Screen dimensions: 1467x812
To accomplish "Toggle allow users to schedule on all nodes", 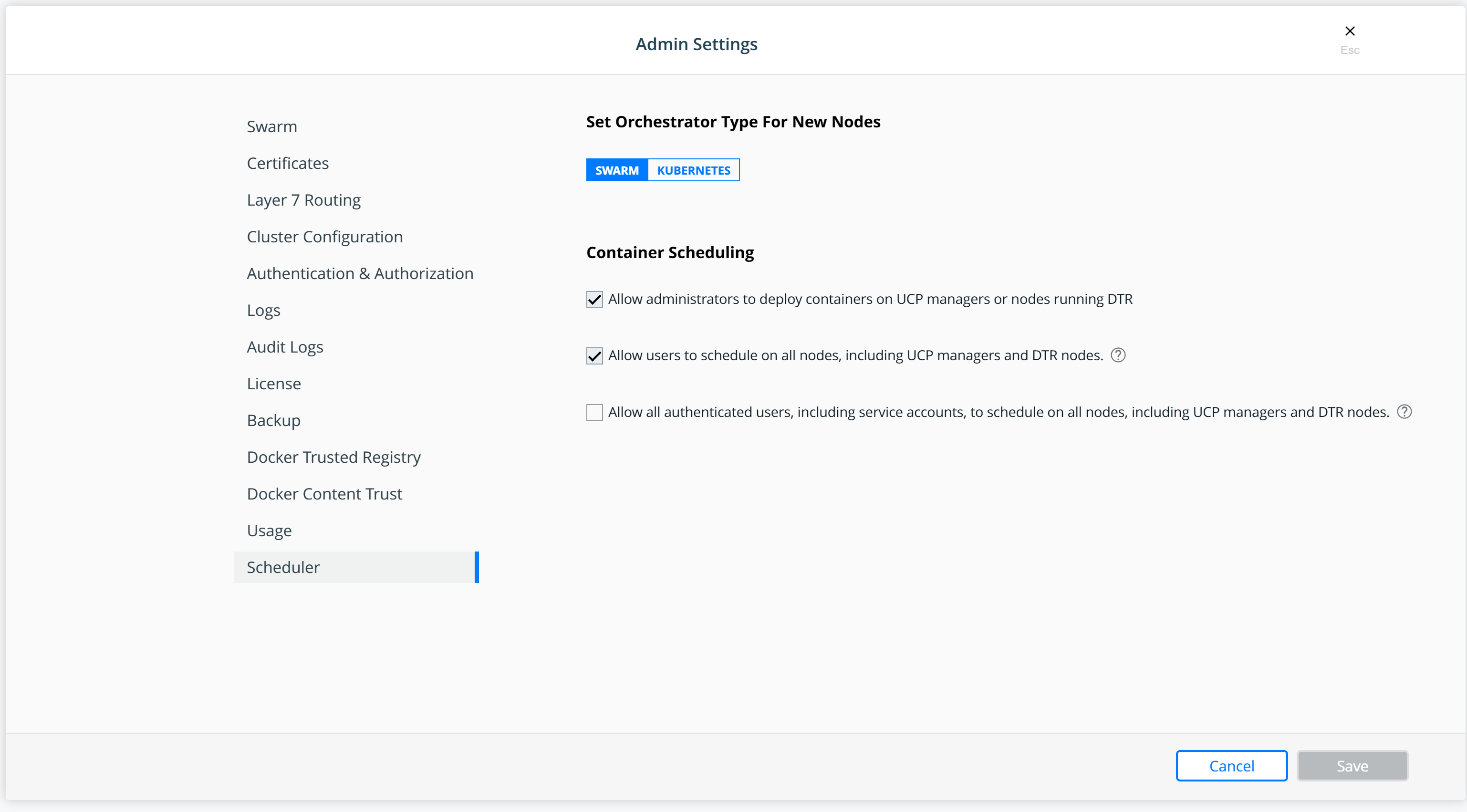I will click(x=594, y=356).
